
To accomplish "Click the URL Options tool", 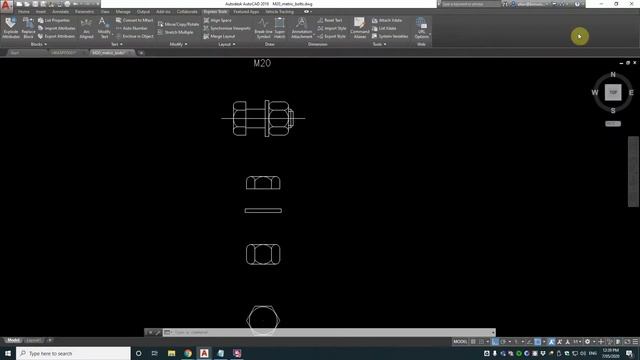I will (x=421, y=28).
